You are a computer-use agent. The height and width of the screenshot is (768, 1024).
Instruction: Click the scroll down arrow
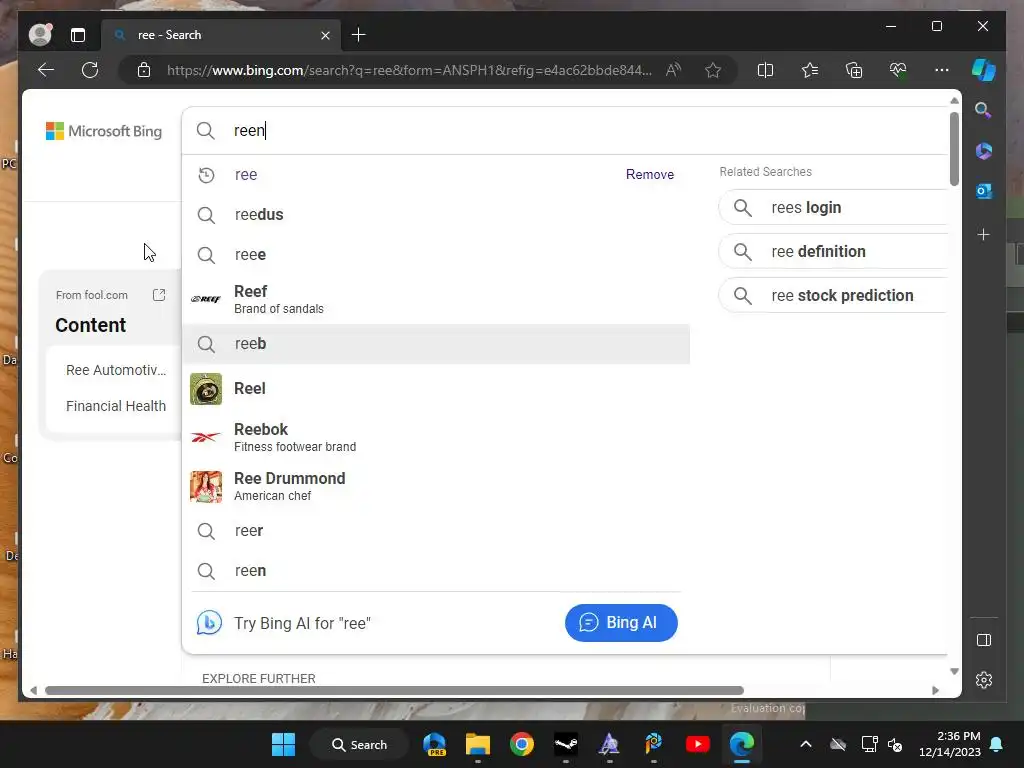[x=954, y=671]
